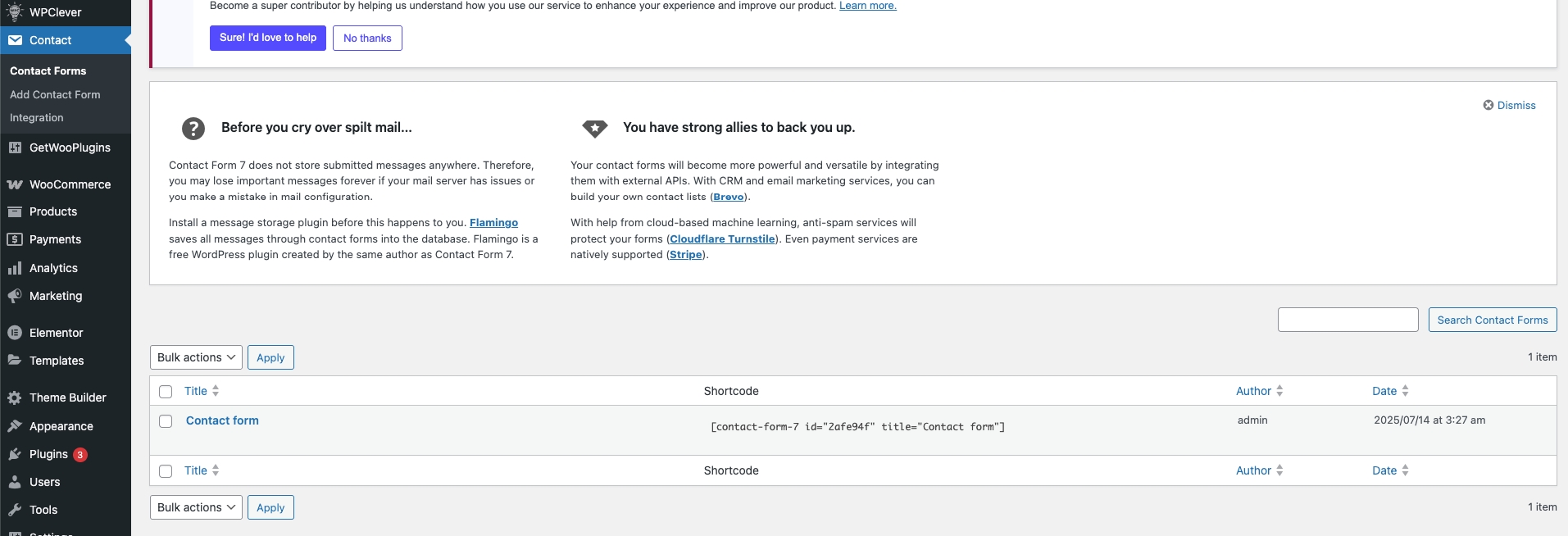1568x536 pixels.
Task: Open the Integration submenu item
Action: [37, 117]
